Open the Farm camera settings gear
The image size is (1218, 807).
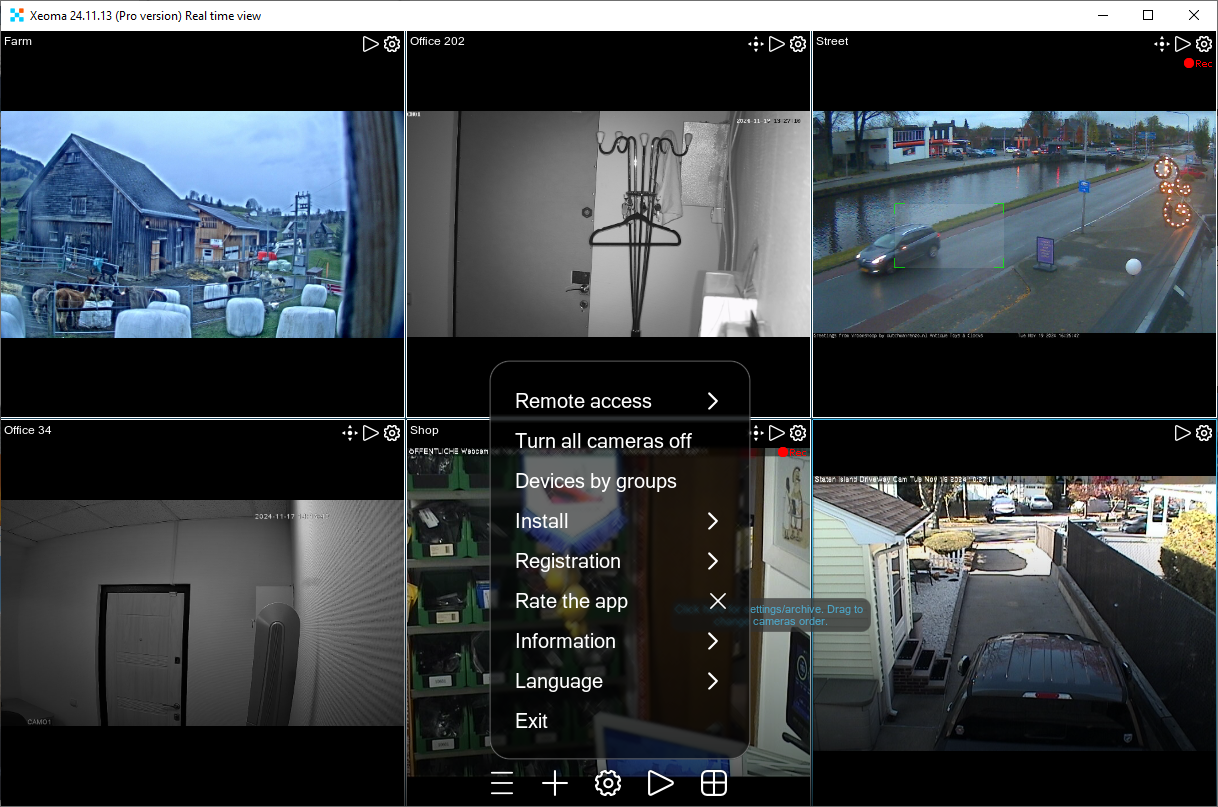(392, 44)
